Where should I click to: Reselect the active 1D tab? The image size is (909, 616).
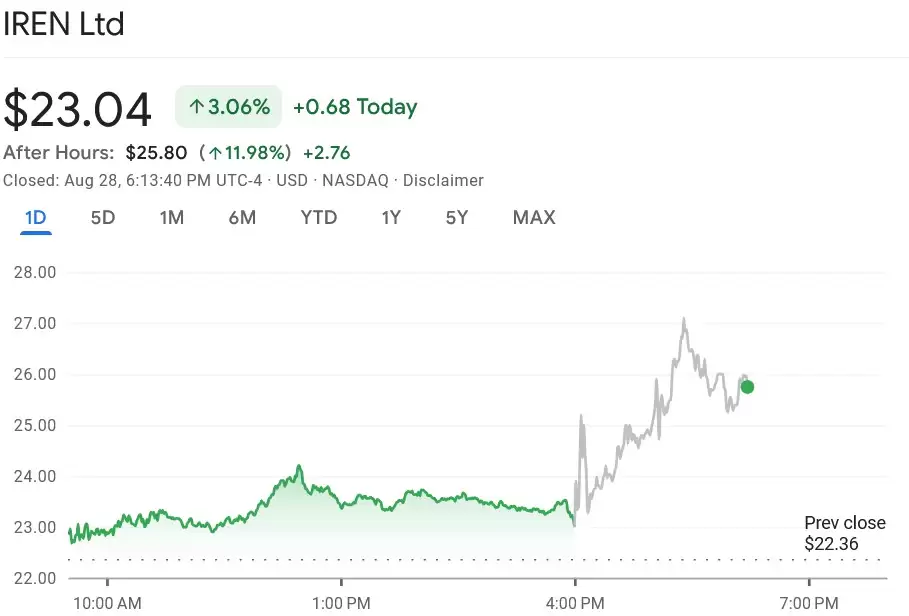(x=37, y=217)
